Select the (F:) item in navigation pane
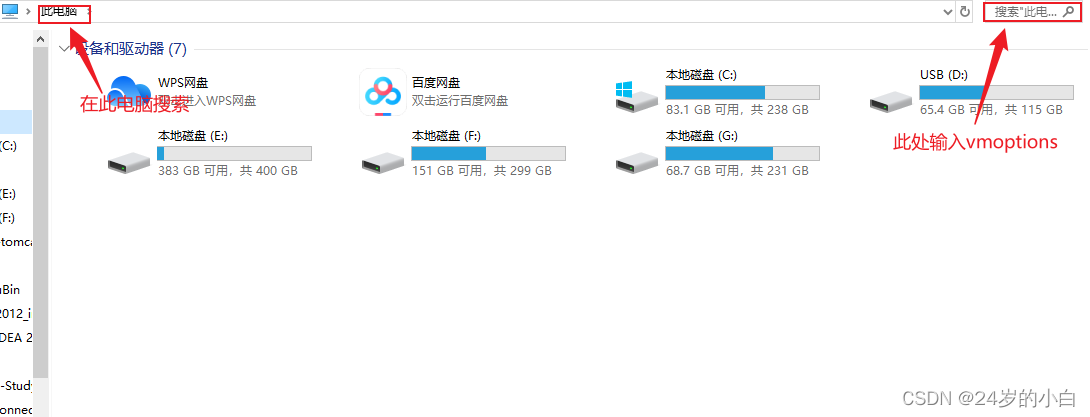 [8, 218]
